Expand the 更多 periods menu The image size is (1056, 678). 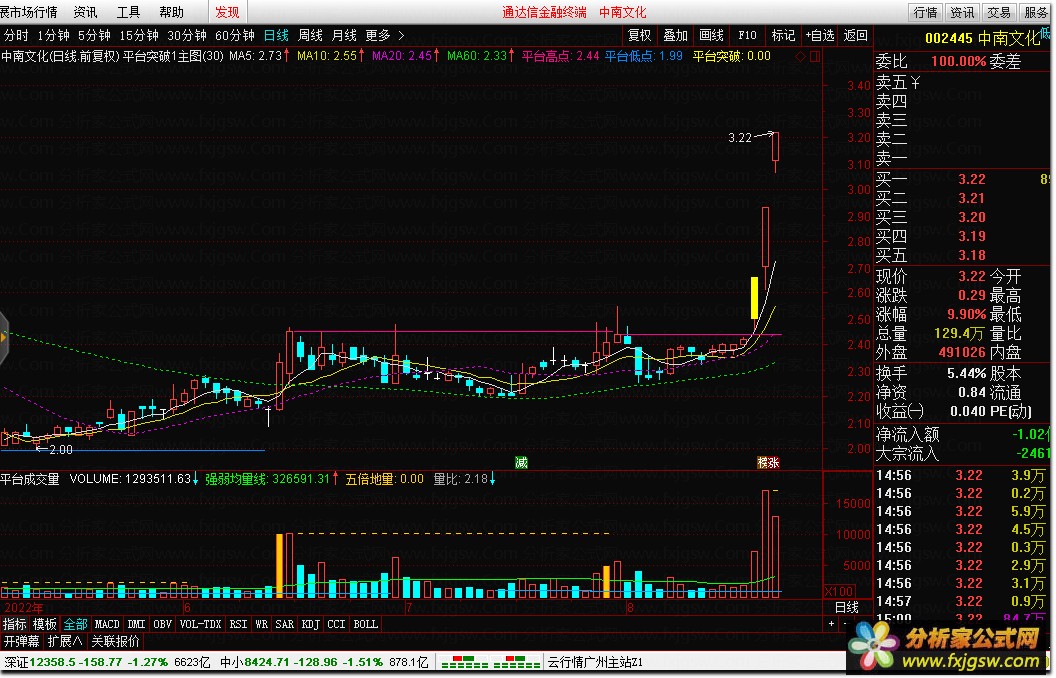pyautogui.click(x=385, y=36)
